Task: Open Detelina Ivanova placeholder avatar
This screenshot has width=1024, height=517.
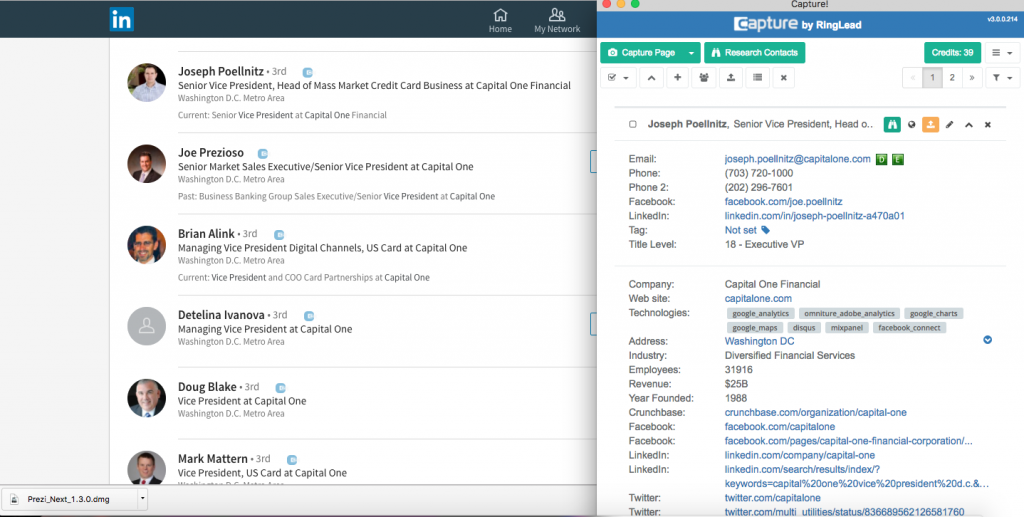Action: click(146, 326)
